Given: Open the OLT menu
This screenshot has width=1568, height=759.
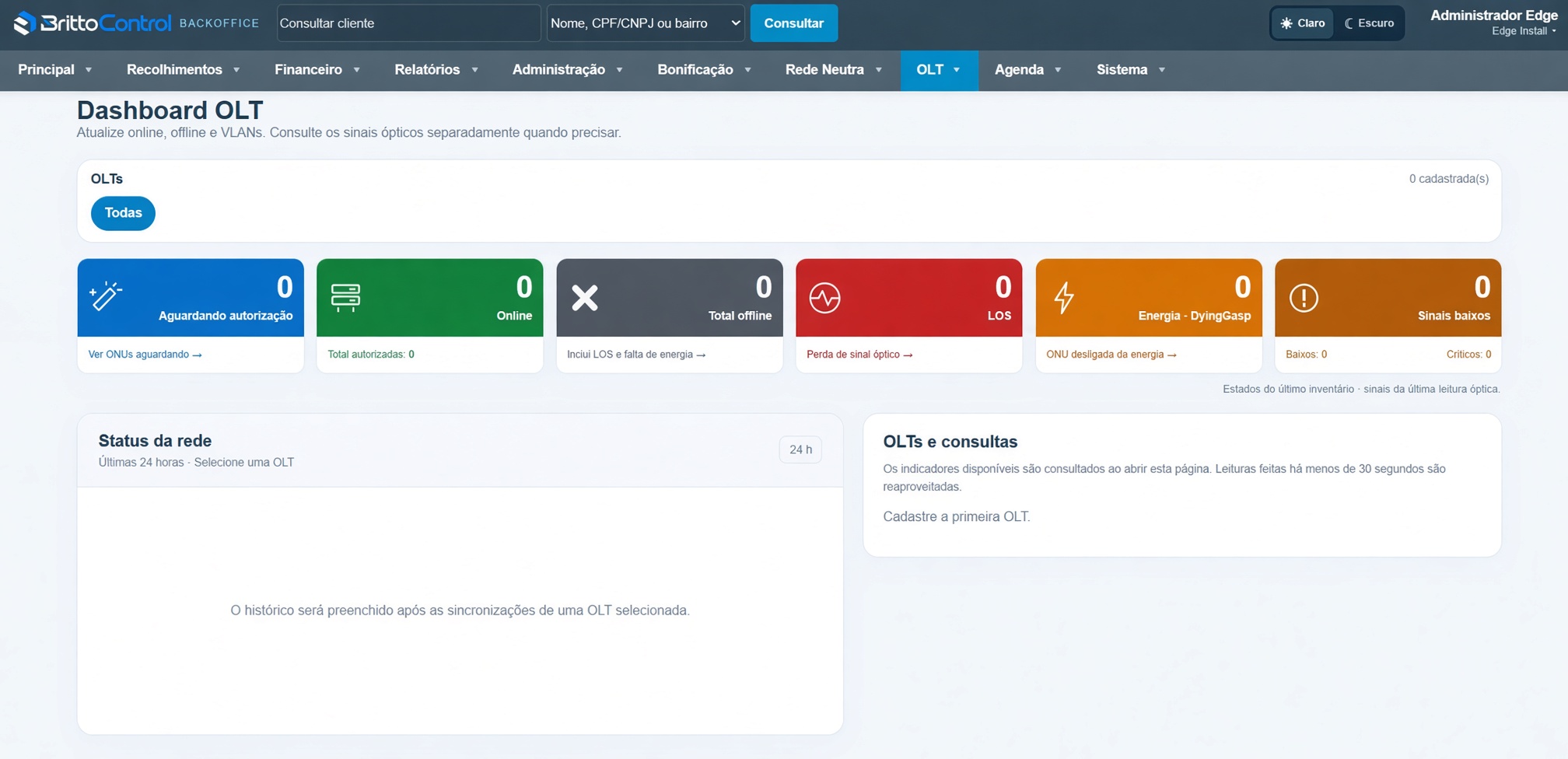Looking at the screenshot, I should click(x=939, y=70).
